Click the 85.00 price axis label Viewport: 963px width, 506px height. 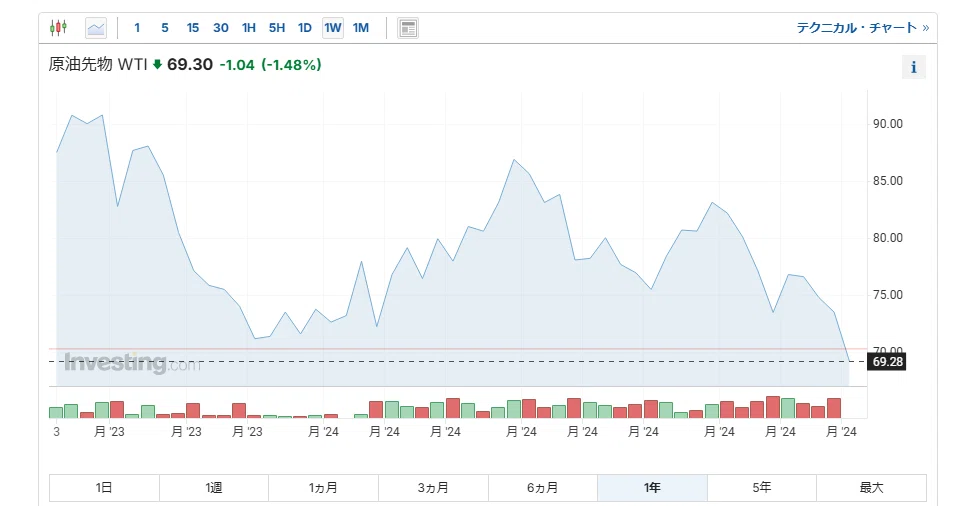pyautogui.click(x=888, y=181)
